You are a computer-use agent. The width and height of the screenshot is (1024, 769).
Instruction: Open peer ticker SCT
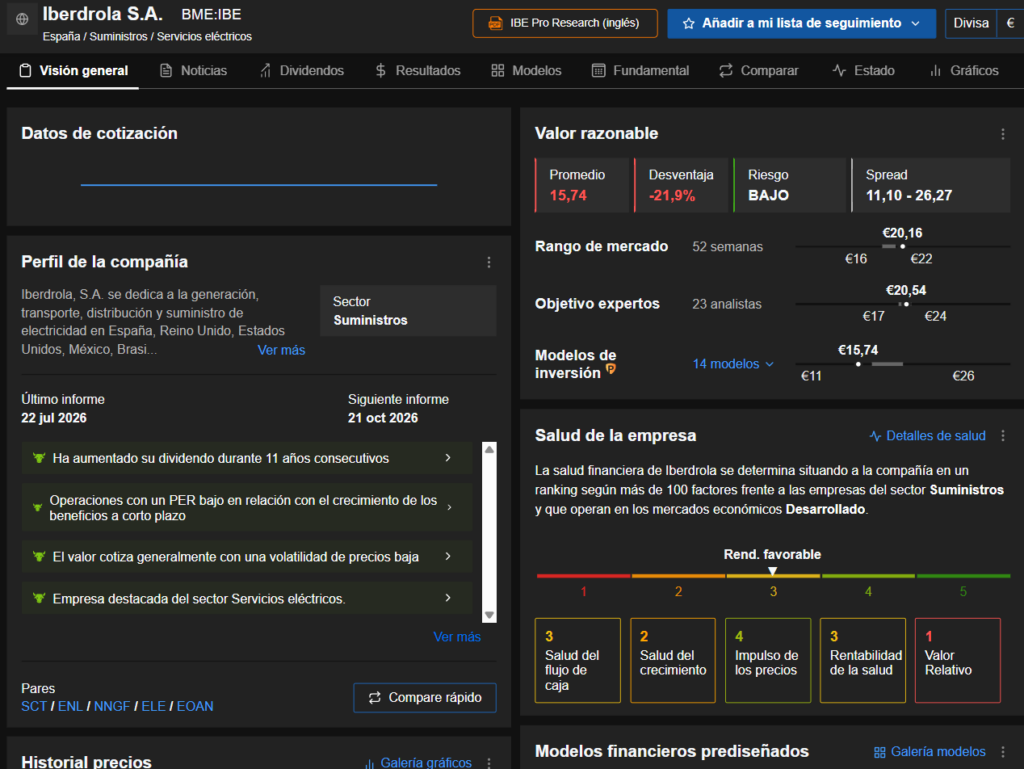(x=34, y=706)
